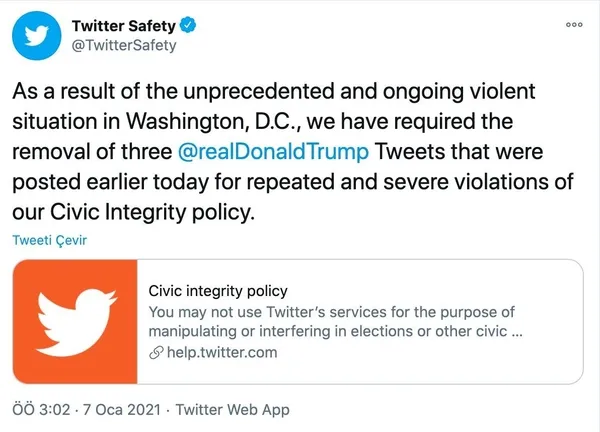Click the words 'posted earlier today' in the tweet
Viewport: 600px width, 432px height.
105,184
